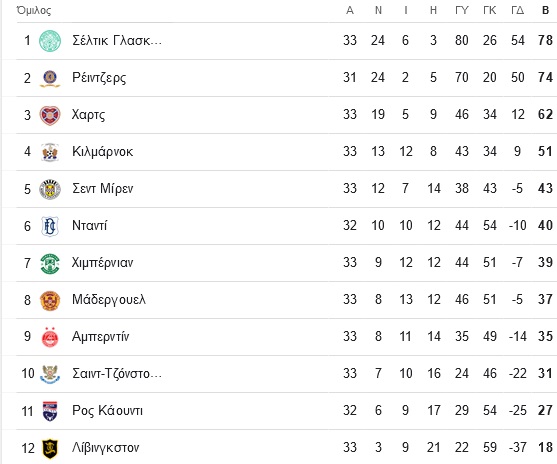This screenshot has width=557, height=464.
Task: Click the Dundee club crest icon
Action: click(x=50, y=226)
